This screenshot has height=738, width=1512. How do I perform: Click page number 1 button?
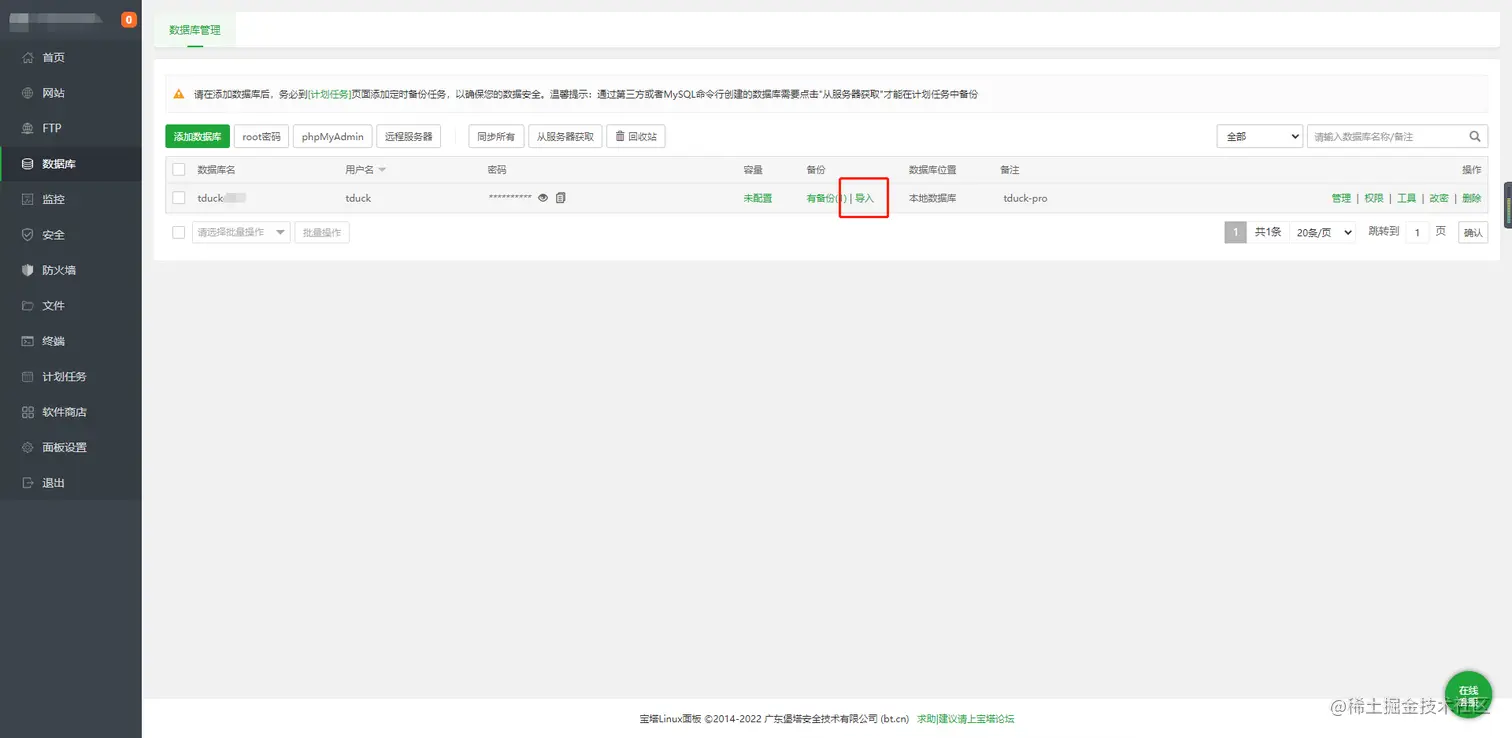click(x=1236, y=232)
